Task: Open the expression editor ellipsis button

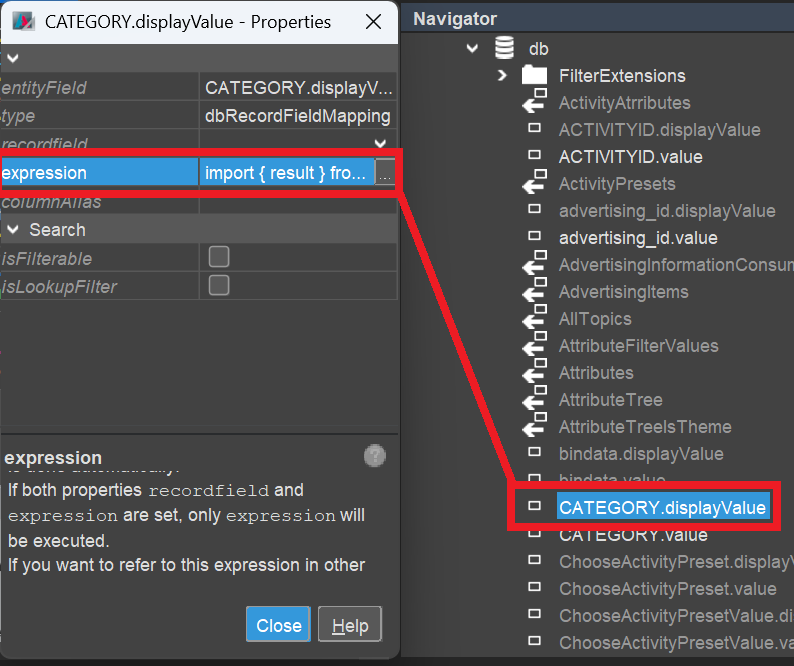Action: [384, 173]
